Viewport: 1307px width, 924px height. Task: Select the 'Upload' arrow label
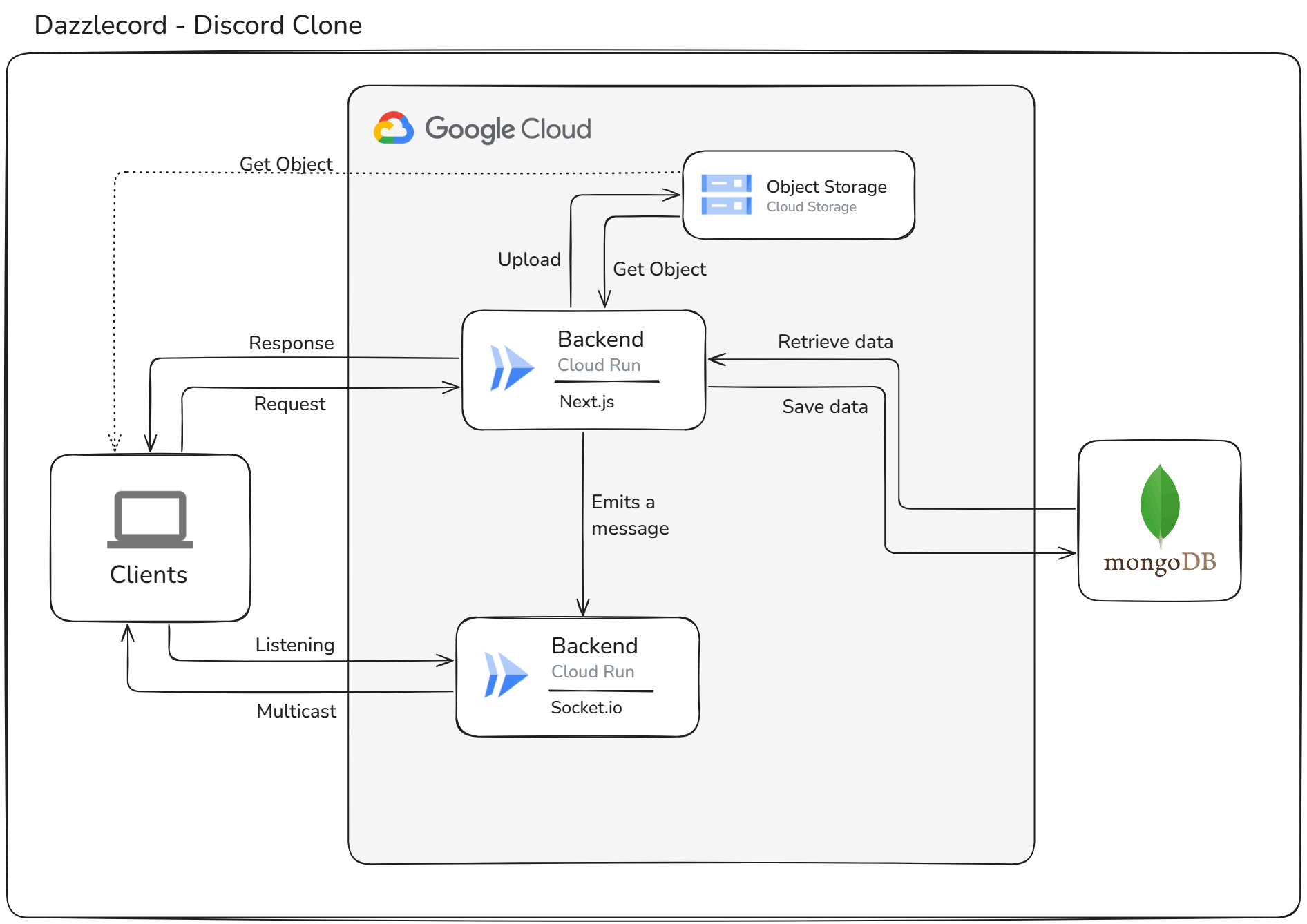529,260
